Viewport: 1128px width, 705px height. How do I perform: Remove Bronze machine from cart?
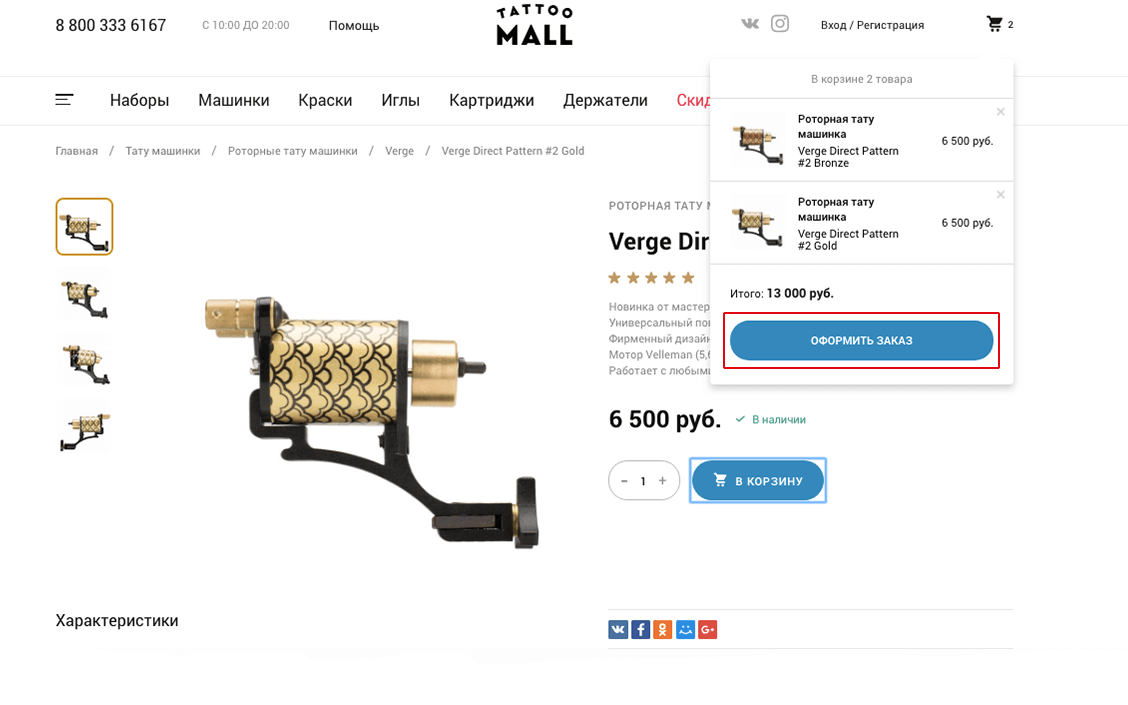(1001, 112)
